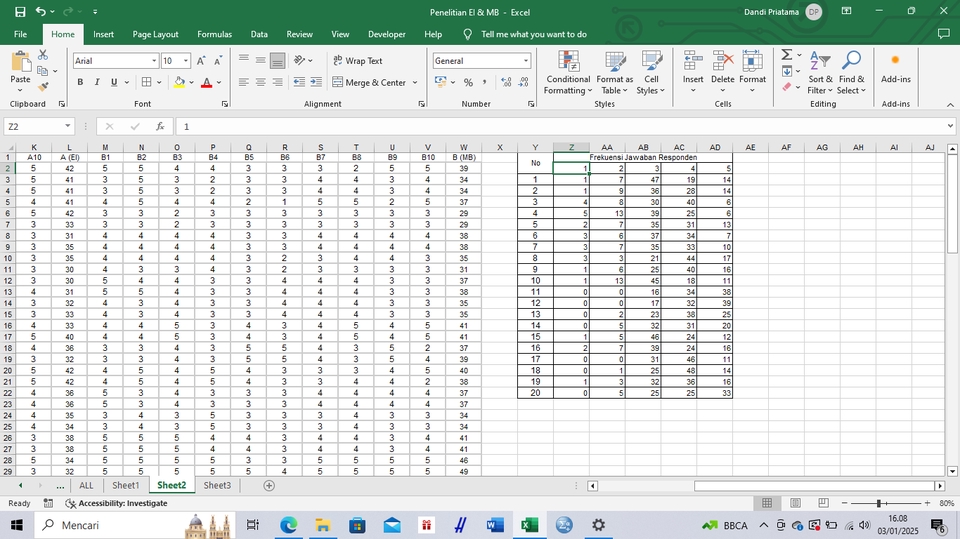Toggle Middle Align
Screen dimensions: 960x539
pyautogui.click(x=260, y=60)
